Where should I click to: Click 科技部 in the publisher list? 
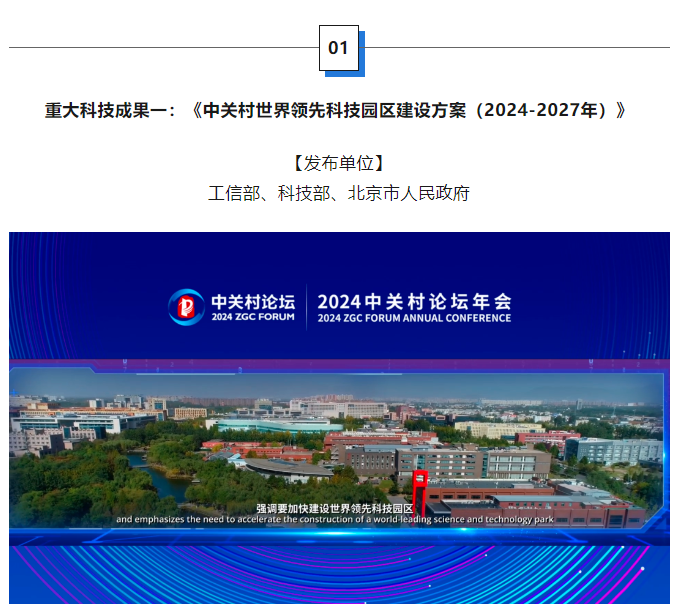click(x=303, y=193)
